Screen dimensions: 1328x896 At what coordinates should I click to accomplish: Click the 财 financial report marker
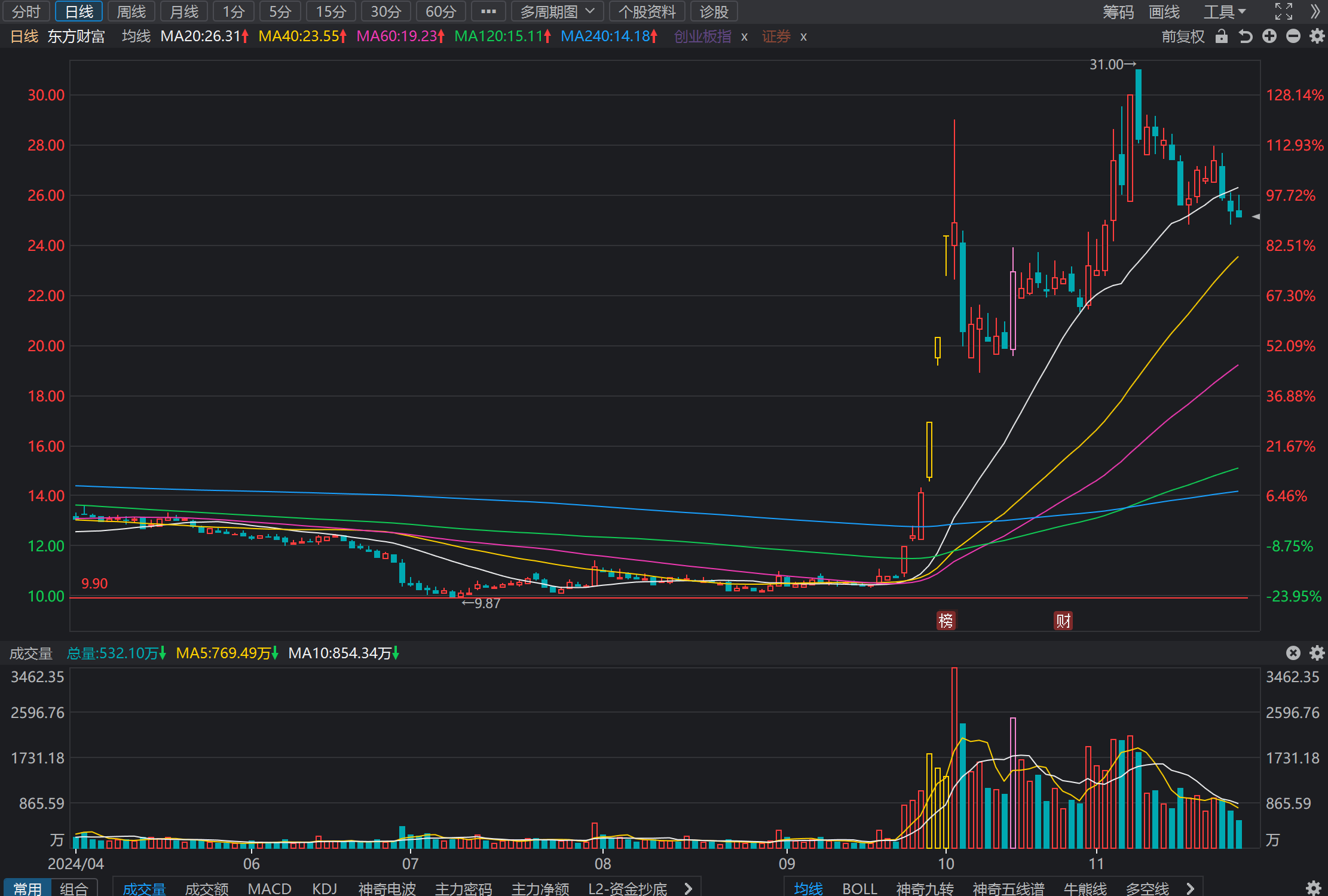(x=1063, y=621)
